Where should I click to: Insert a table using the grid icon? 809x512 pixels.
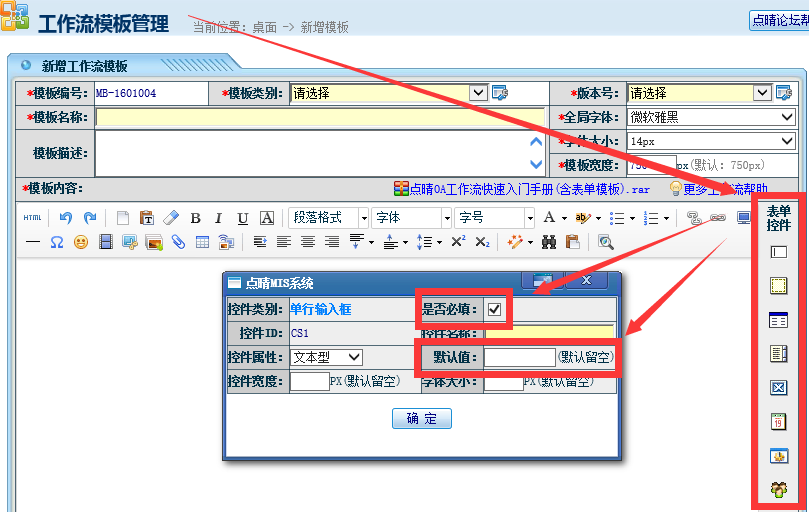tap(202, 242)
